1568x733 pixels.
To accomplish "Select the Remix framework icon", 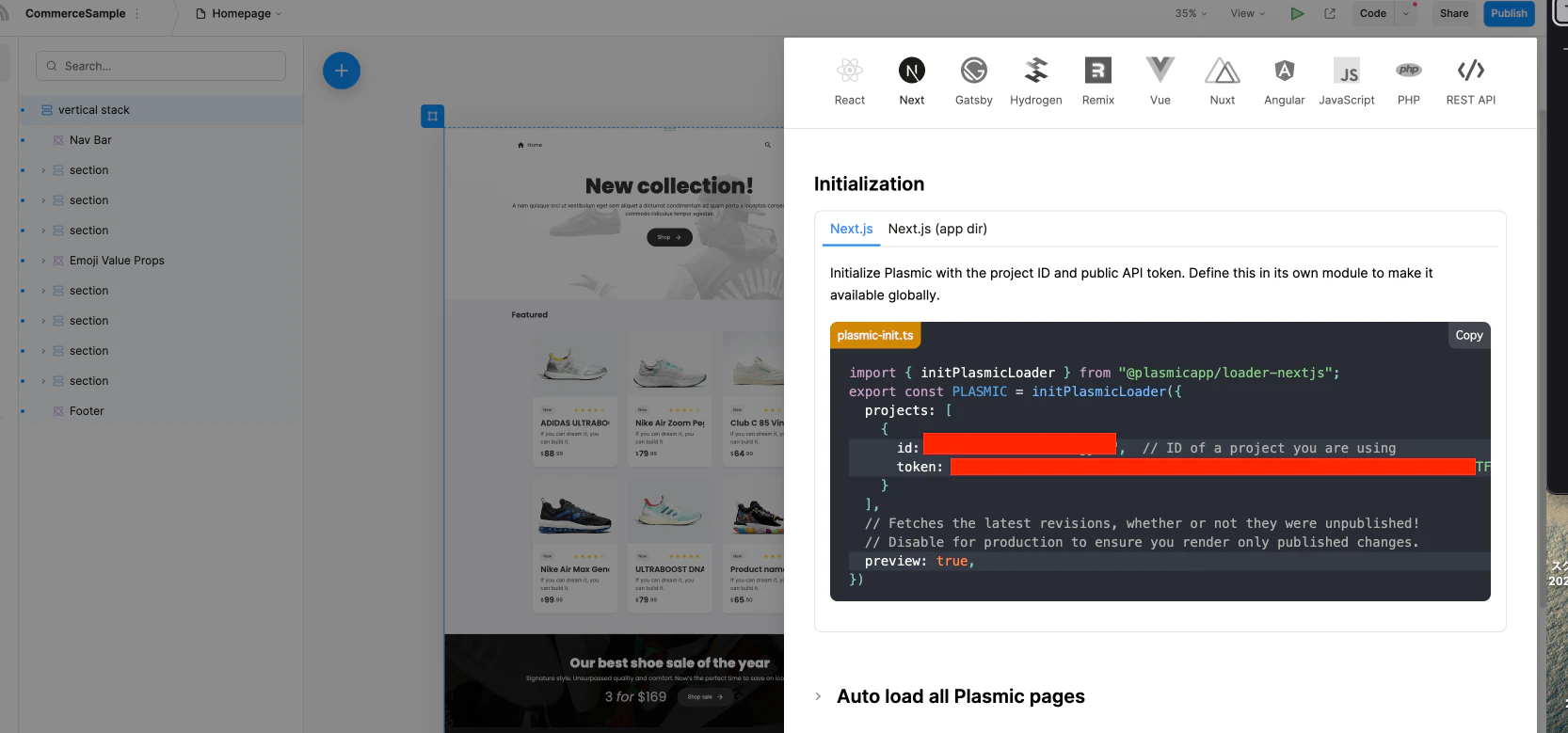I will (1098, 71).
